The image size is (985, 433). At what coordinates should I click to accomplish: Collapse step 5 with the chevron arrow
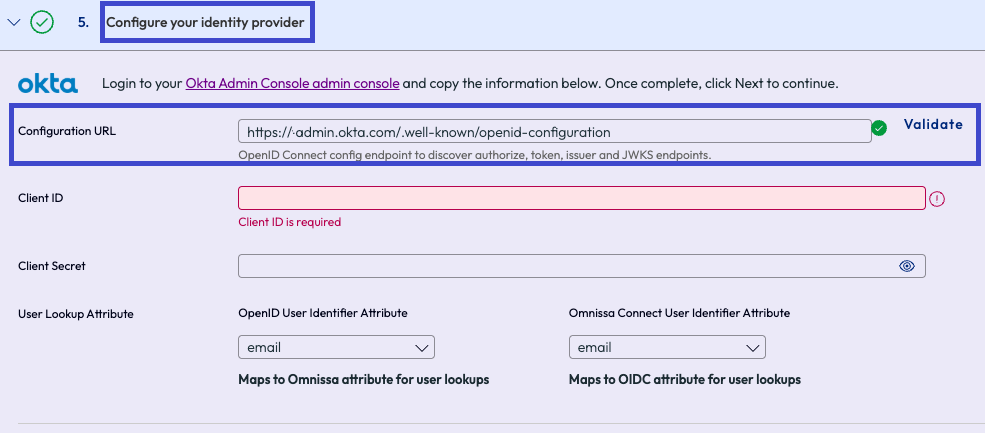pos(14,23)
